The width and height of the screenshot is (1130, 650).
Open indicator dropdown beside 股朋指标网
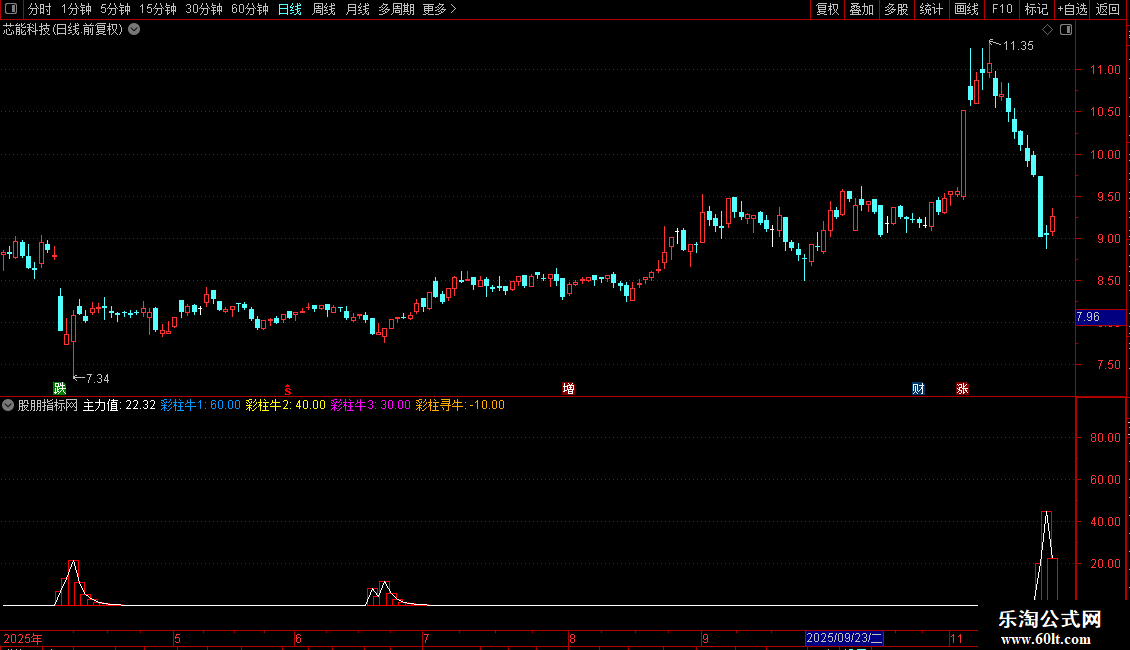(8, 405)
